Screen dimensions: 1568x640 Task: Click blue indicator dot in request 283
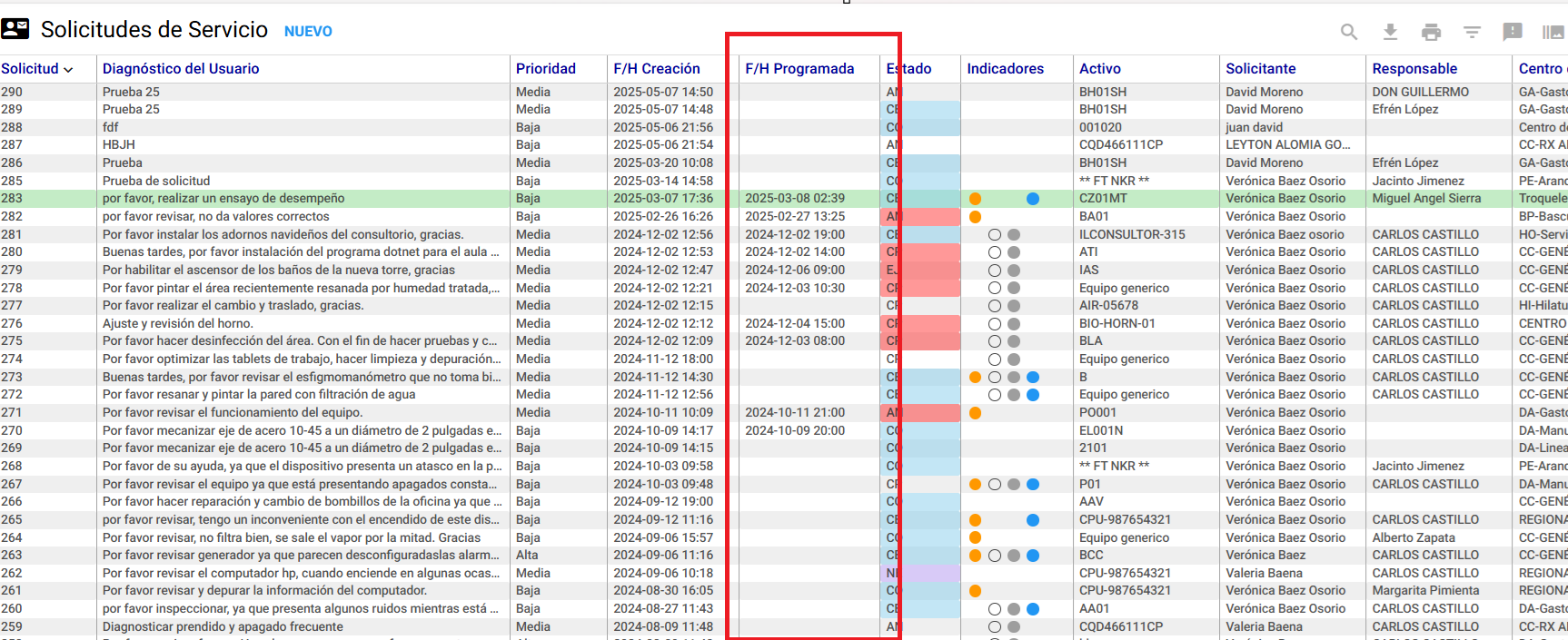[x=1033, y=199]
